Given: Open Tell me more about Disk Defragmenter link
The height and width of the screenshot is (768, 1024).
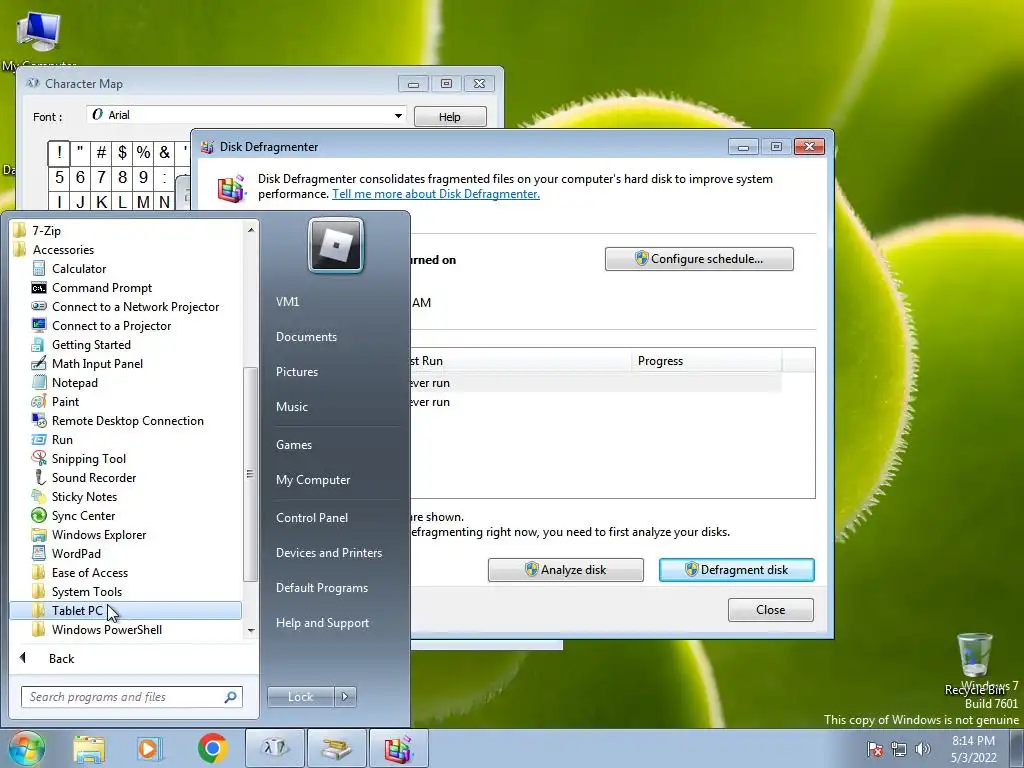Looking at the screenshot, I should pyautogui.click(x=436, y=194).
